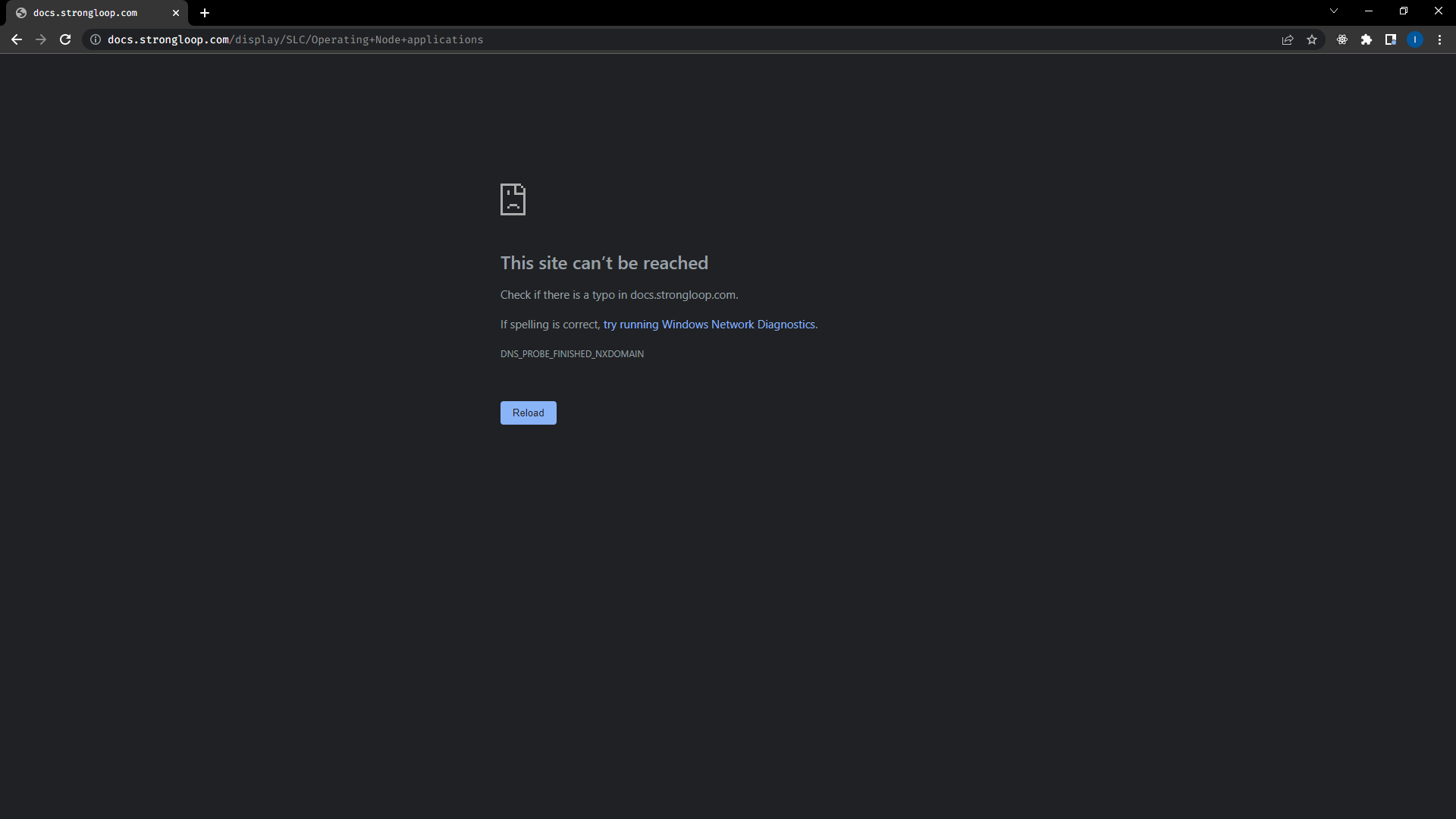Toggle the browser side panel
Viewport: 1456px width, 819px height.
[1391, 39]
